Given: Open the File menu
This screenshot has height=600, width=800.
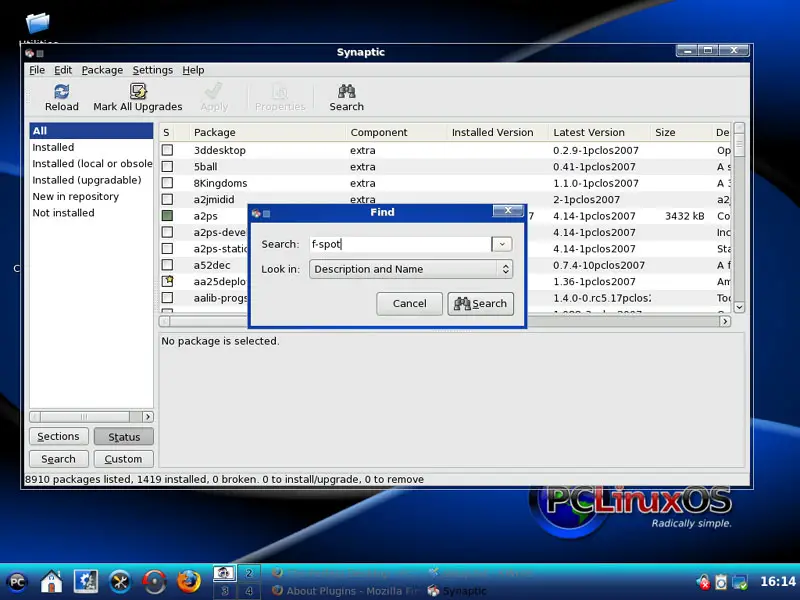Looking at the screenshot, I should pos(37,70).
